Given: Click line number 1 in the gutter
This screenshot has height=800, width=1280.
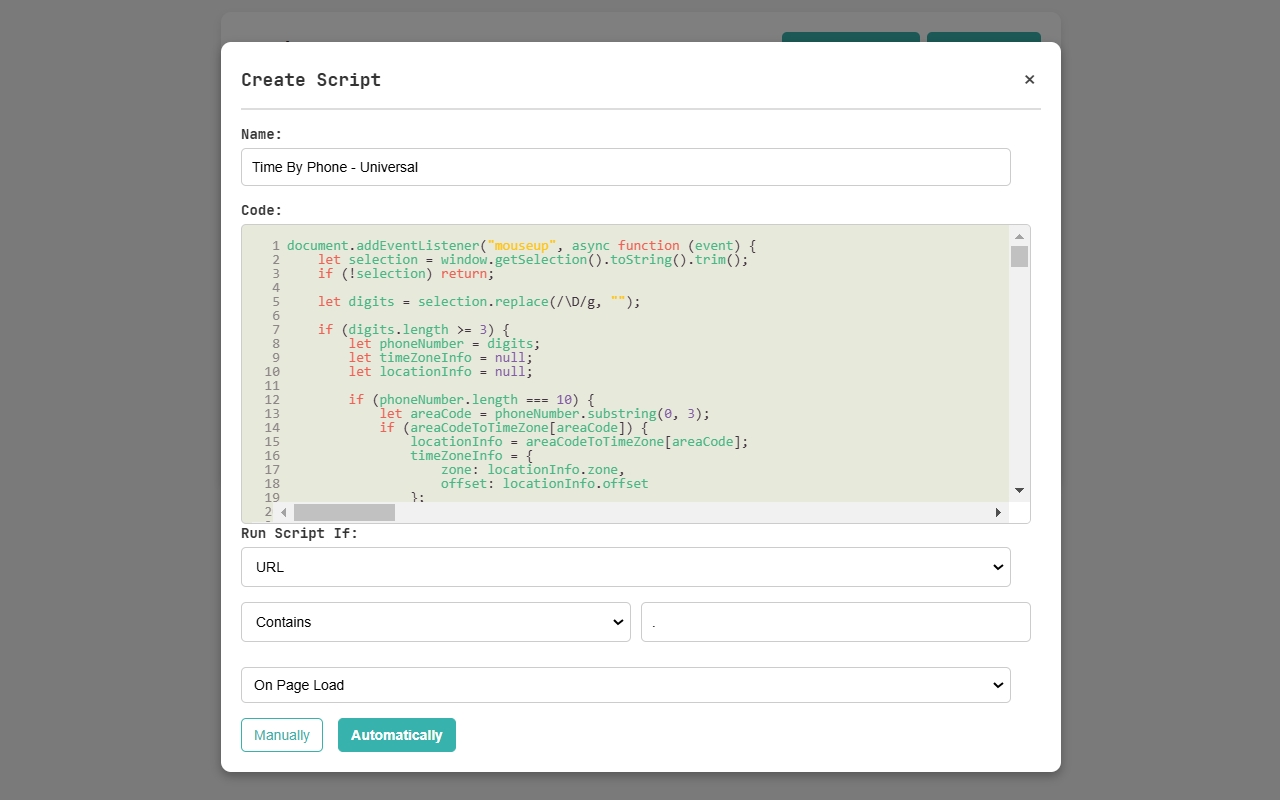Looking at the screenshot, I should click(274, 245).
